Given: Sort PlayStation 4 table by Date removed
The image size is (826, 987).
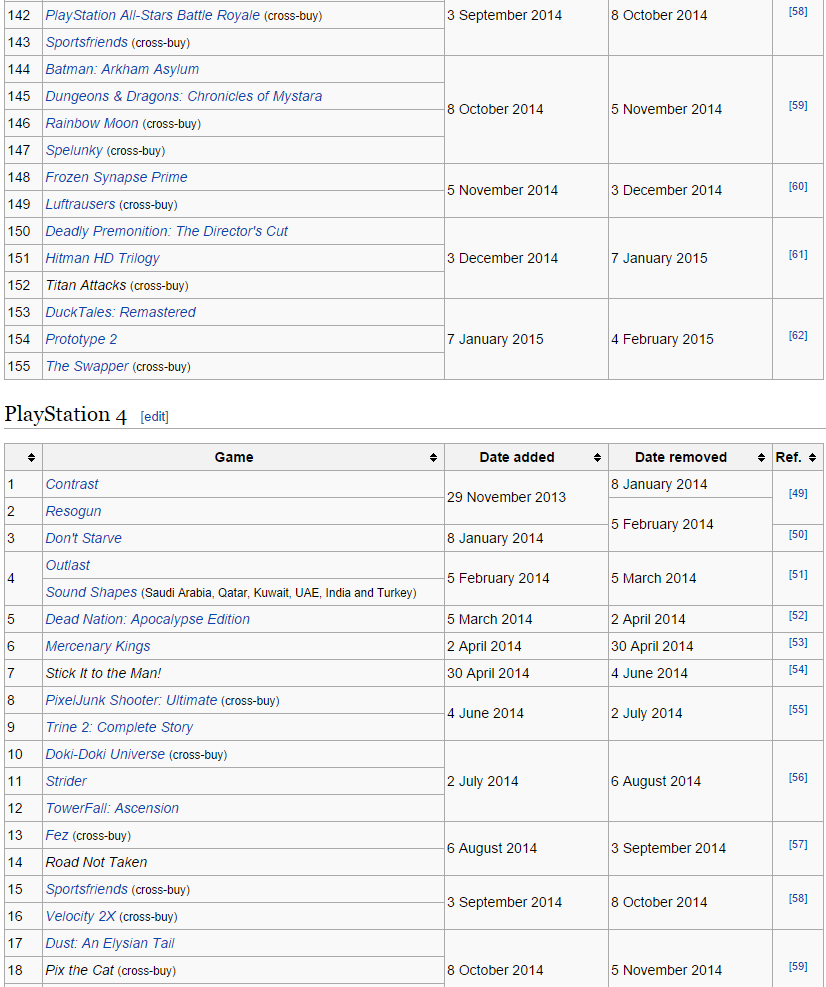Looking at the screenshot, I should [x=761, y=458].
